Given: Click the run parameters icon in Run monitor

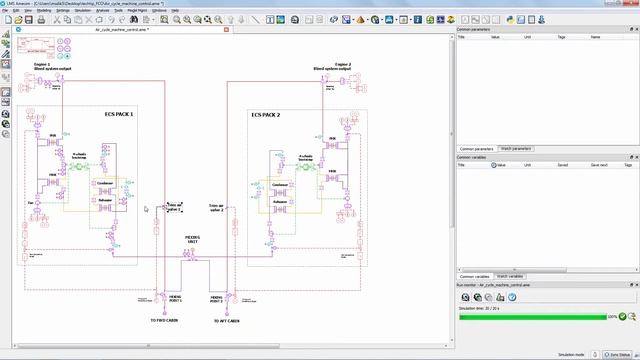Looking at the screenshot, I should [x=465, y=297].
